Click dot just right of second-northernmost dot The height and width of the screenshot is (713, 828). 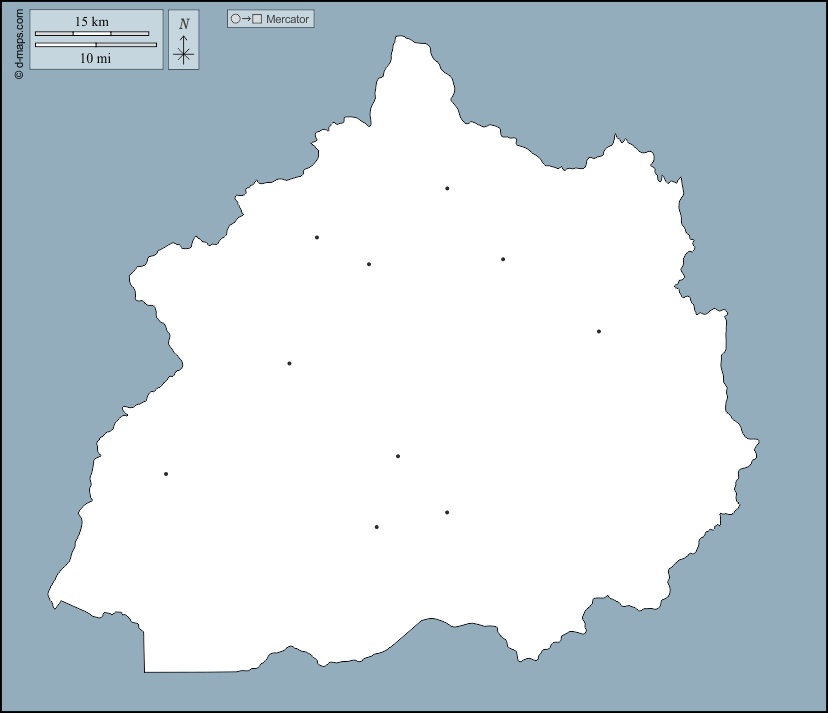(369, 264)
